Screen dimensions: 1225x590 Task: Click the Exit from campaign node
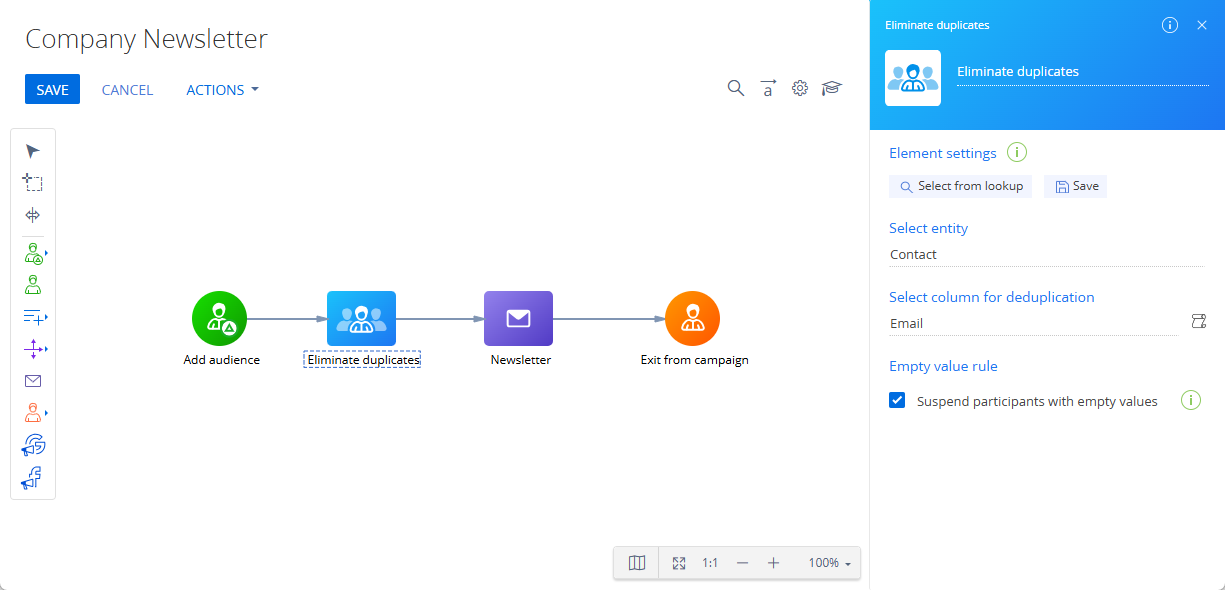pyautogui.click(x=692, y=319)
